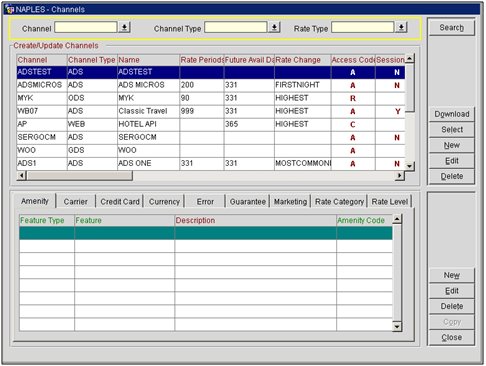Click the 365 future avail days cell
486x366 pixels.
(249, 124)
